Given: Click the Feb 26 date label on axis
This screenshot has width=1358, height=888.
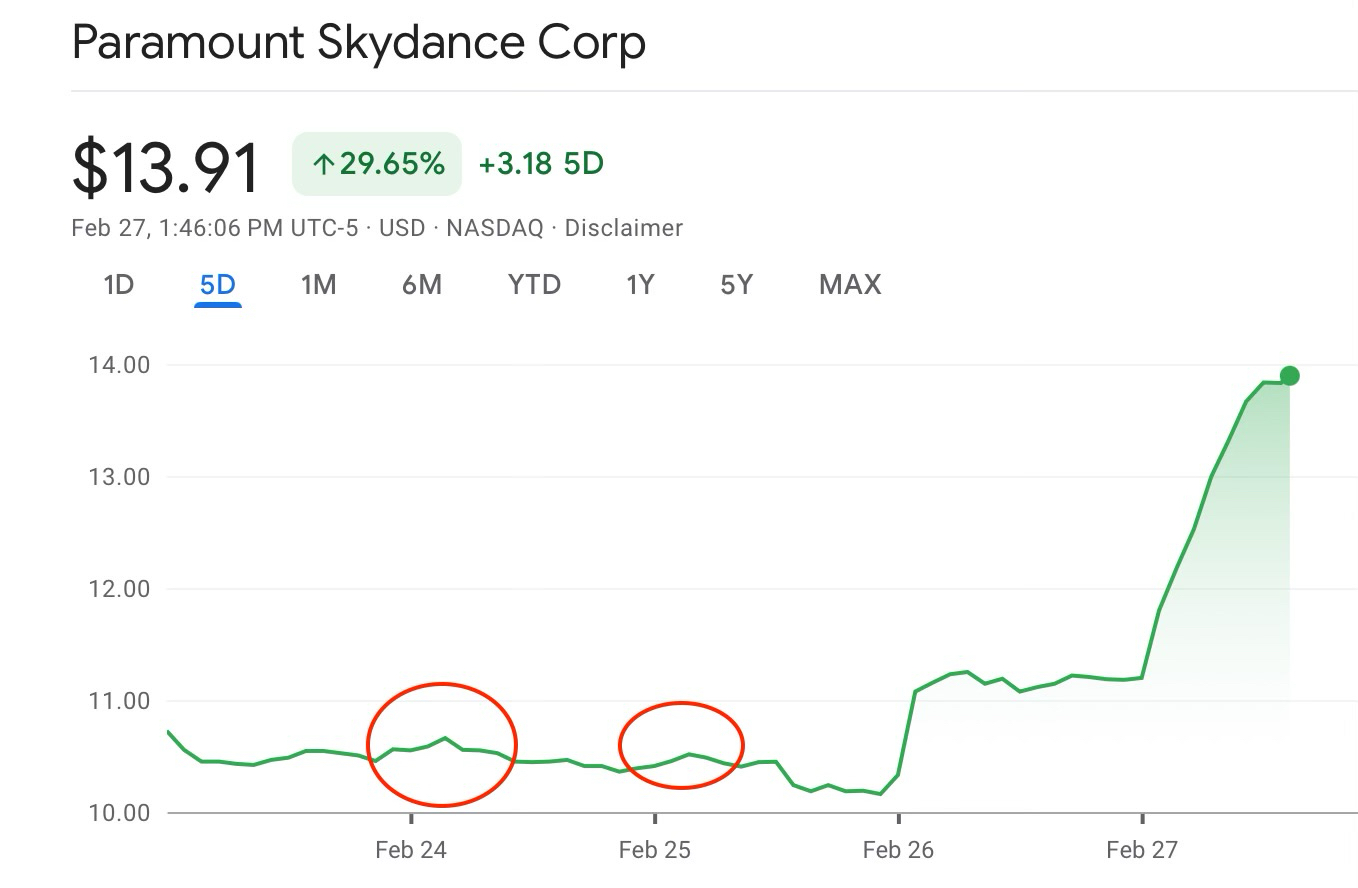Looking at the screenshot, I should (897, 850).
